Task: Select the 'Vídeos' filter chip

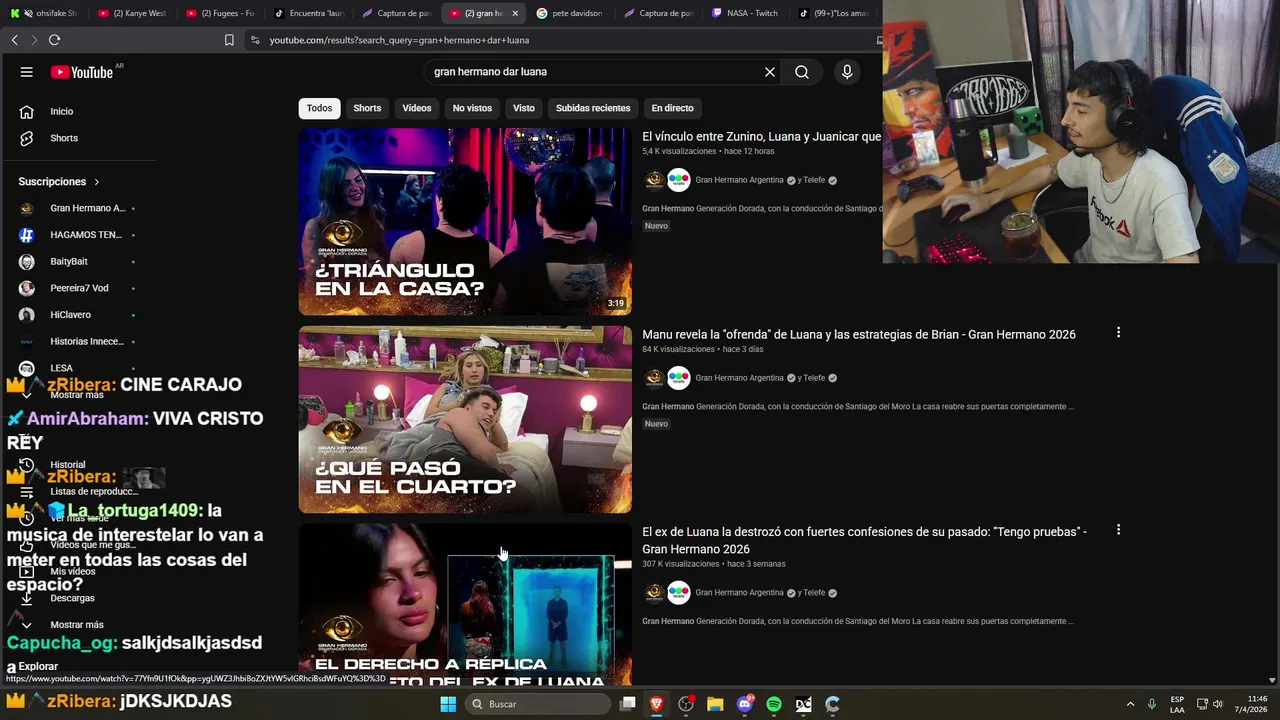Action: 417,108
